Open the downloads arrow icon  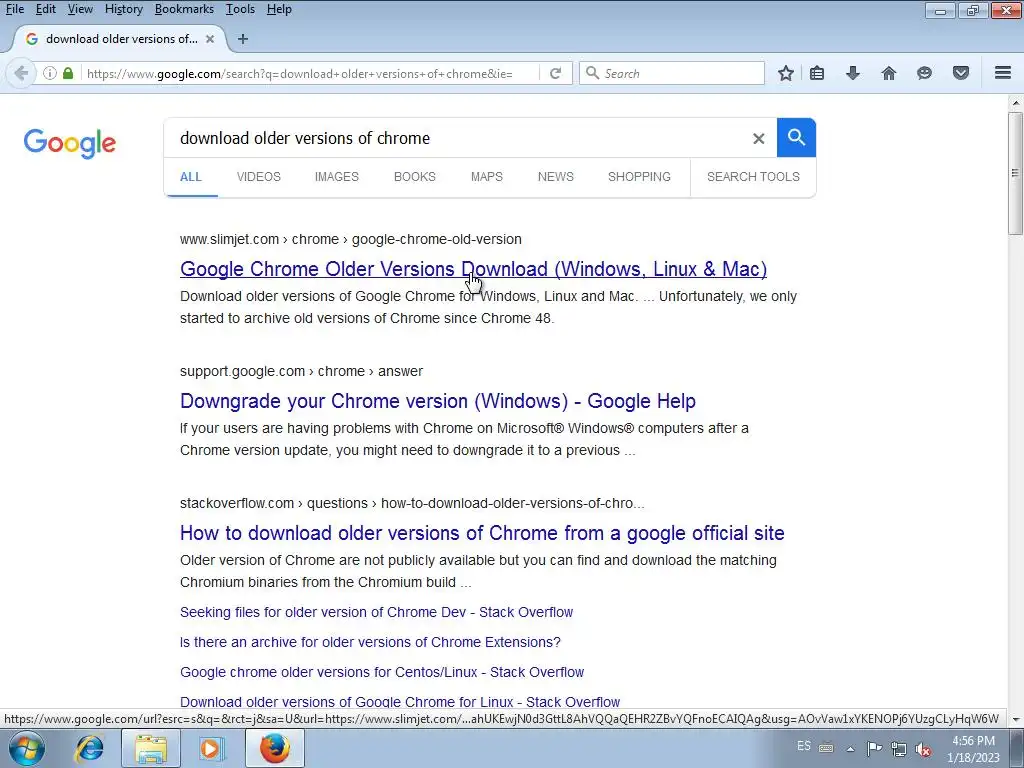[852, 73]
